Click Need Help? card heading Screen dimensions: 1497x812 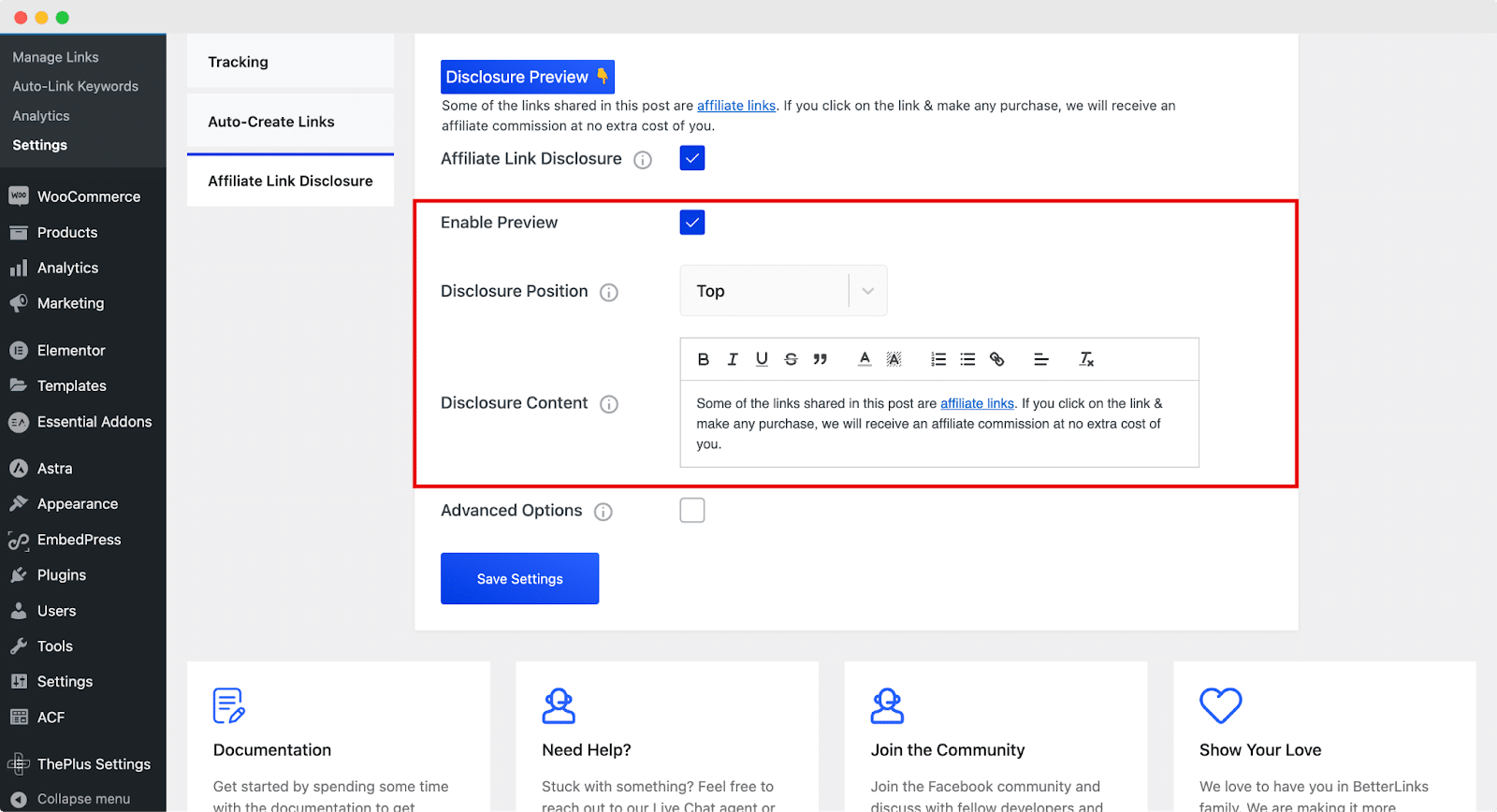click(x=587, y=750)
